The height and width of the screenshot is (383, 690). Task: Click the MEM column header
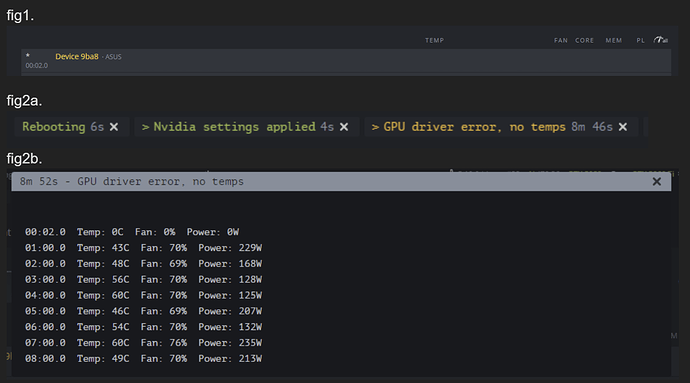613,41
